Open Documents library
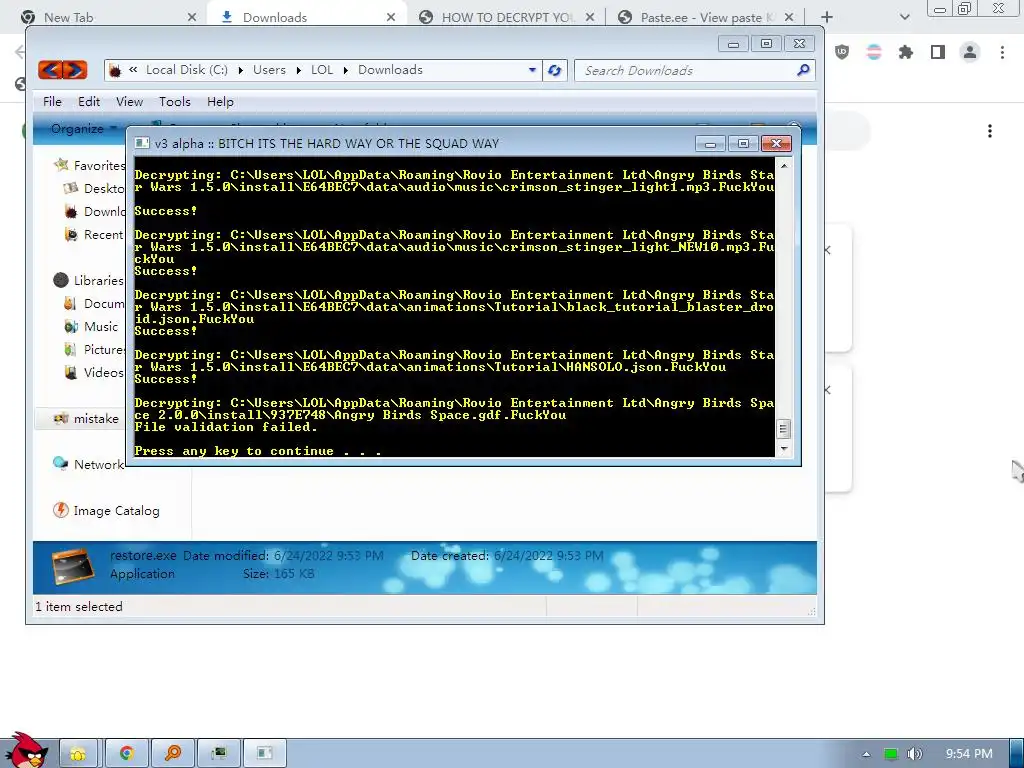1024x768 pixels. [95, 304]
